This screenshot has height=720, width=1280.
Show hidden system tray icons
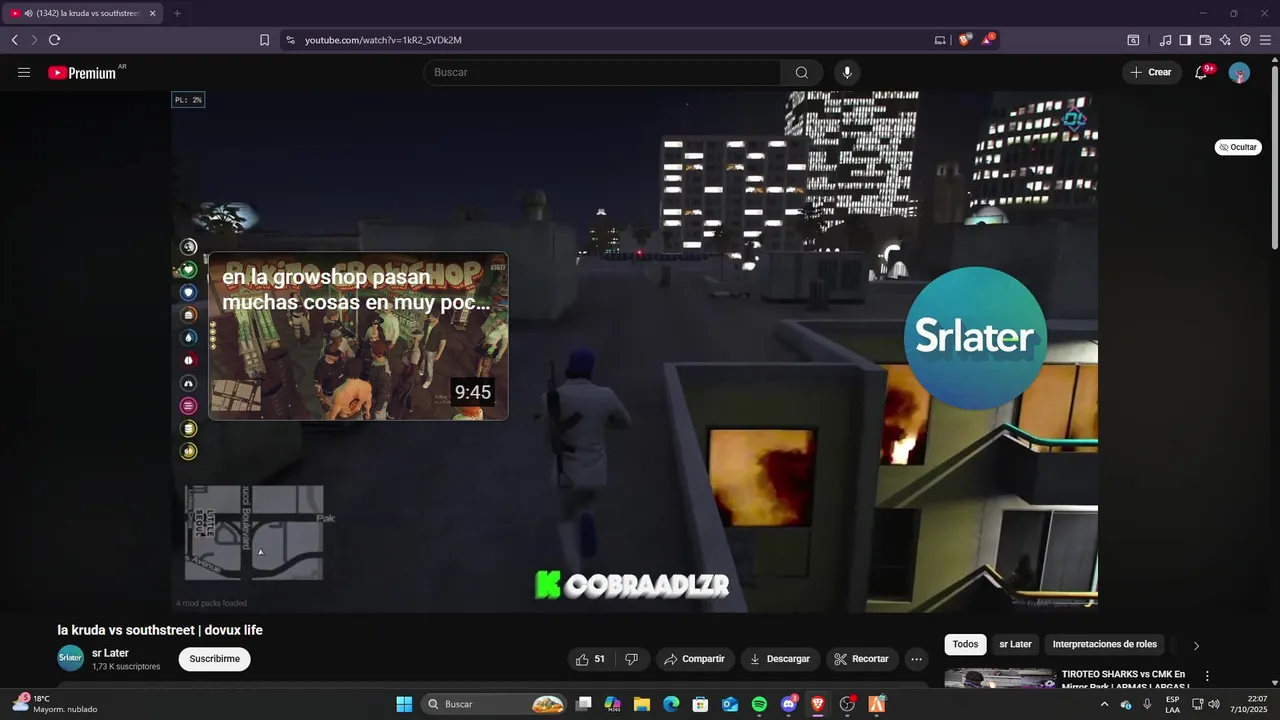pyautogui.click(x=1104, y=704)
